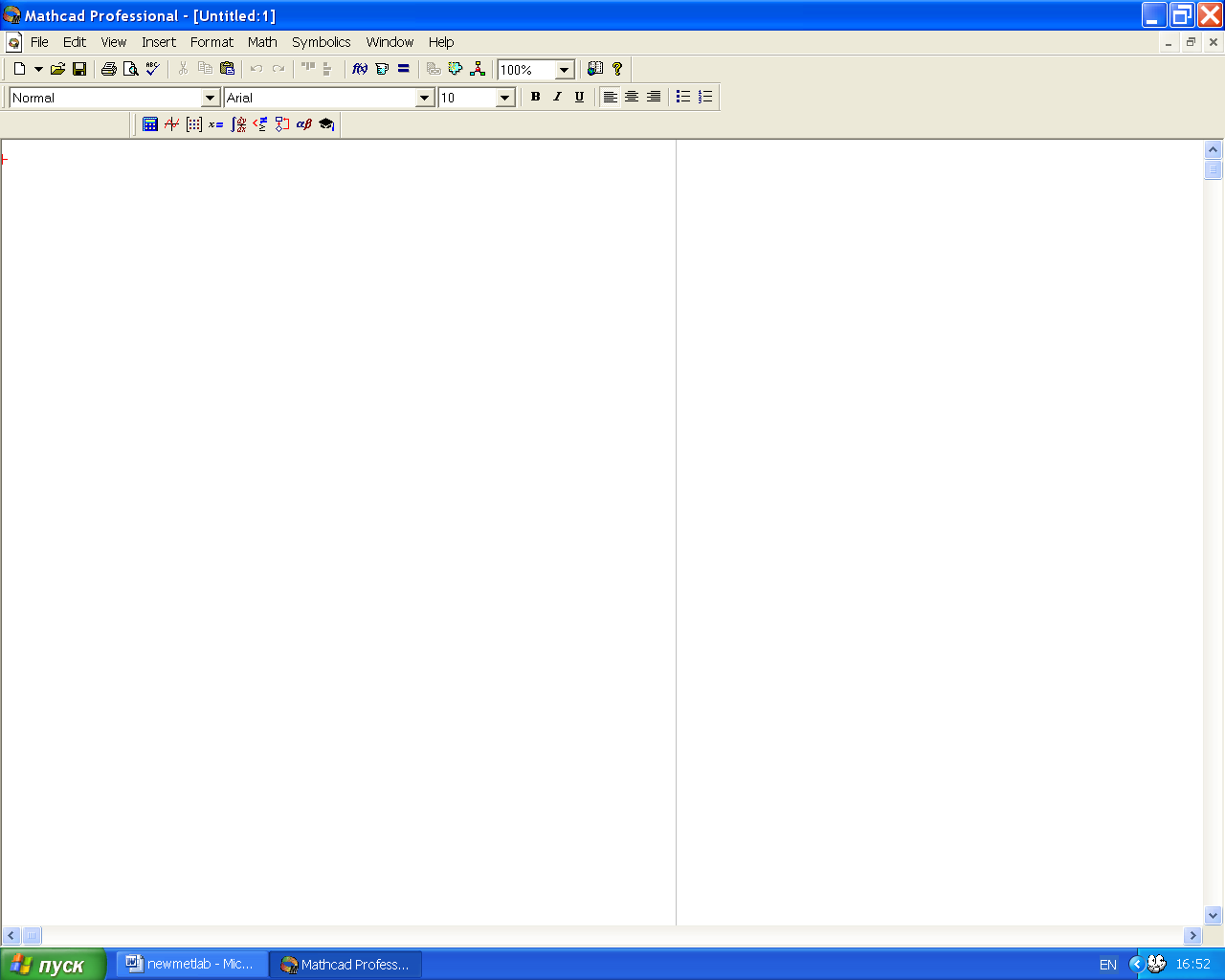Screen dimensions: 1225x980
Task: Click the horizontal scrollbar right arrow
Action: coord(1192,935)
